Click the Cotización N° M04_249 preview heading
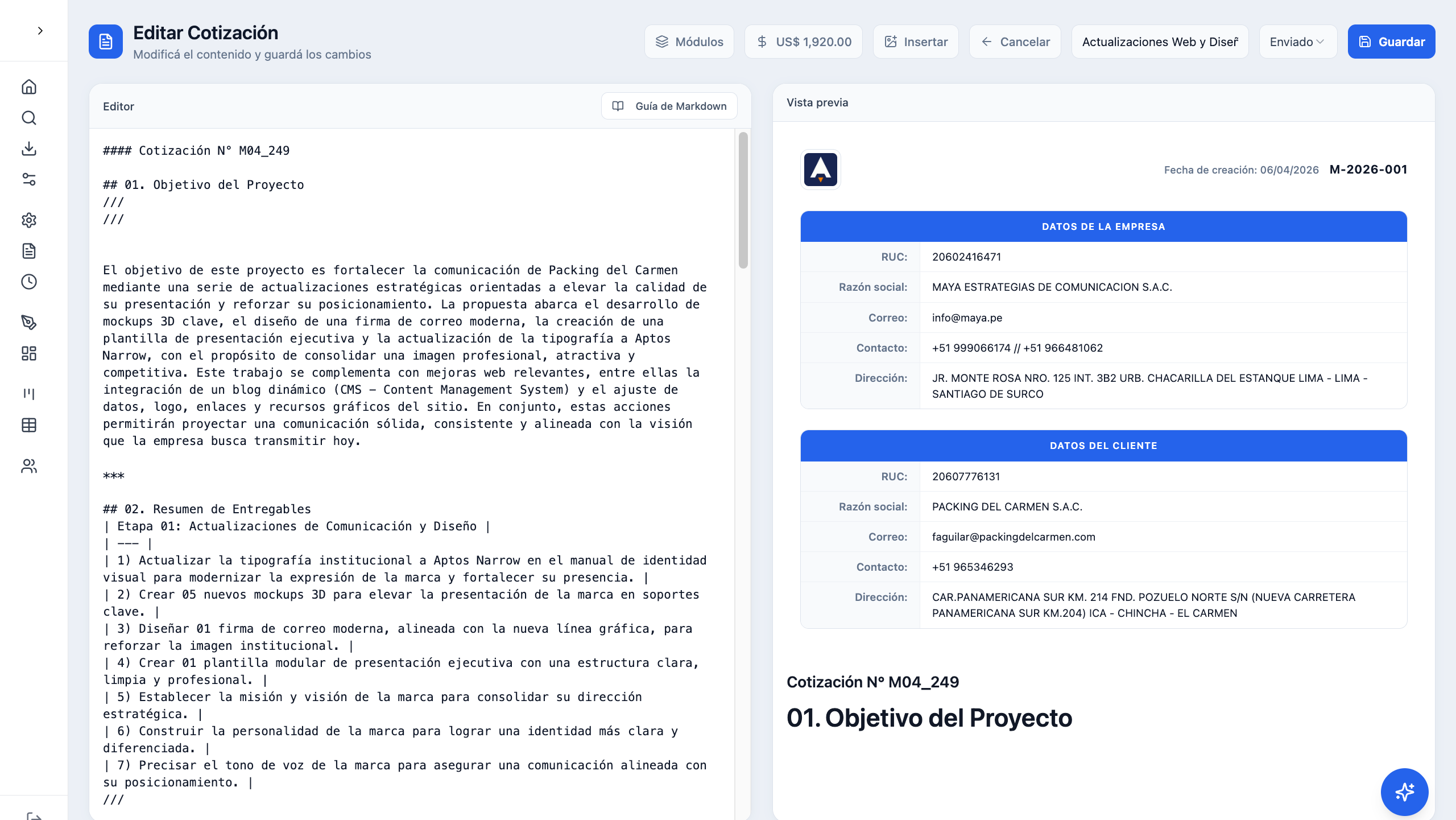This screenshot has height=820, width=1456. tap(872, 682)
